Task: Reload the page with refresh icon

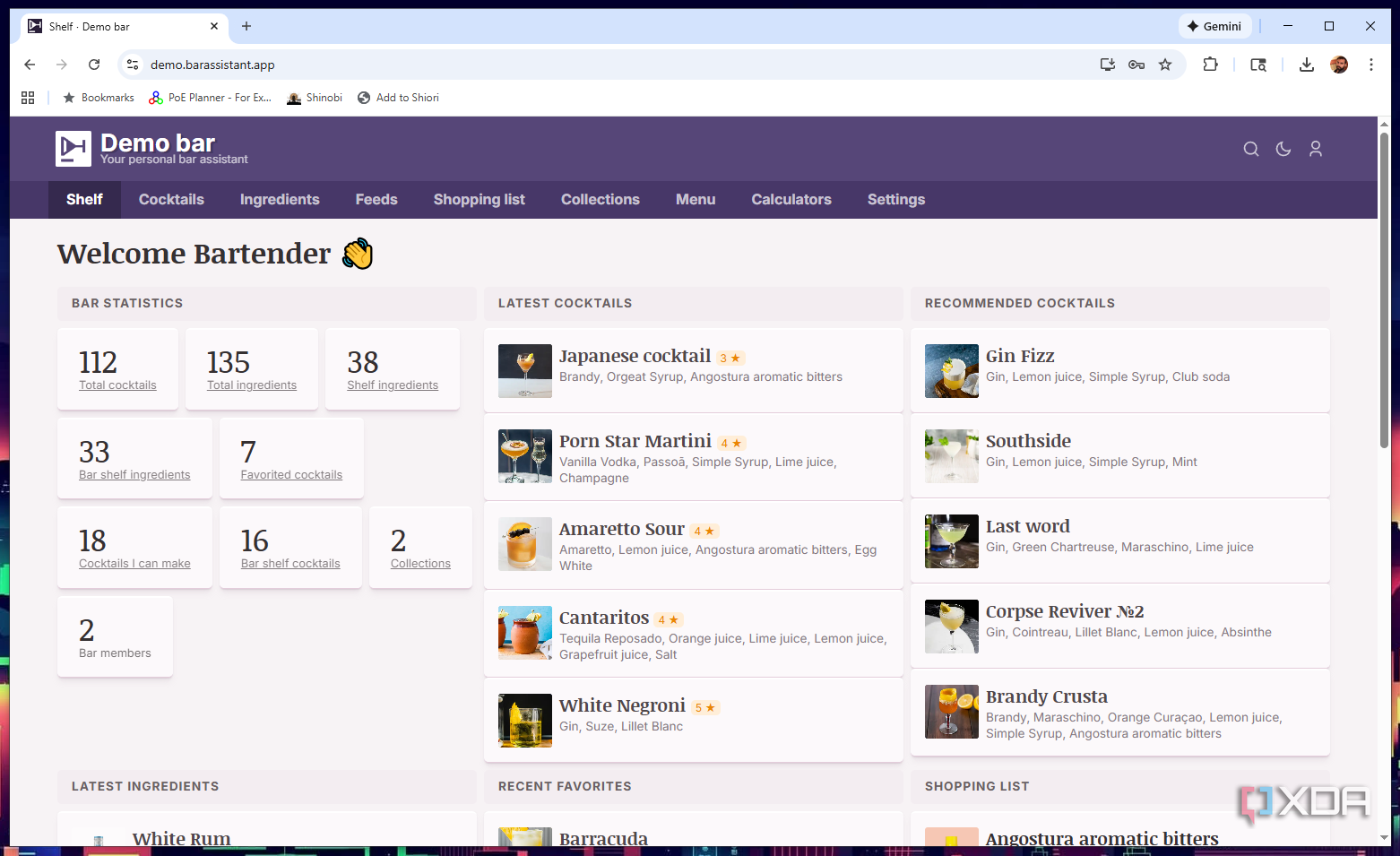Action: tap(94, 65)
